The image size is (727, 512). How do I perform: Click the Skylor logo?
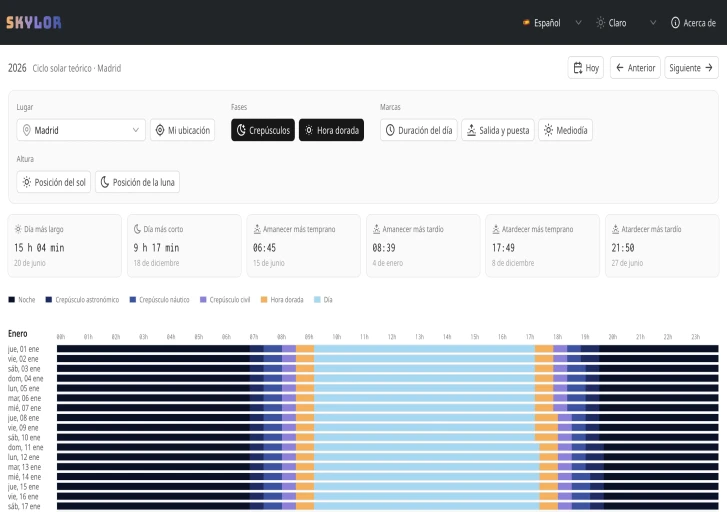(x=33, y=22)
